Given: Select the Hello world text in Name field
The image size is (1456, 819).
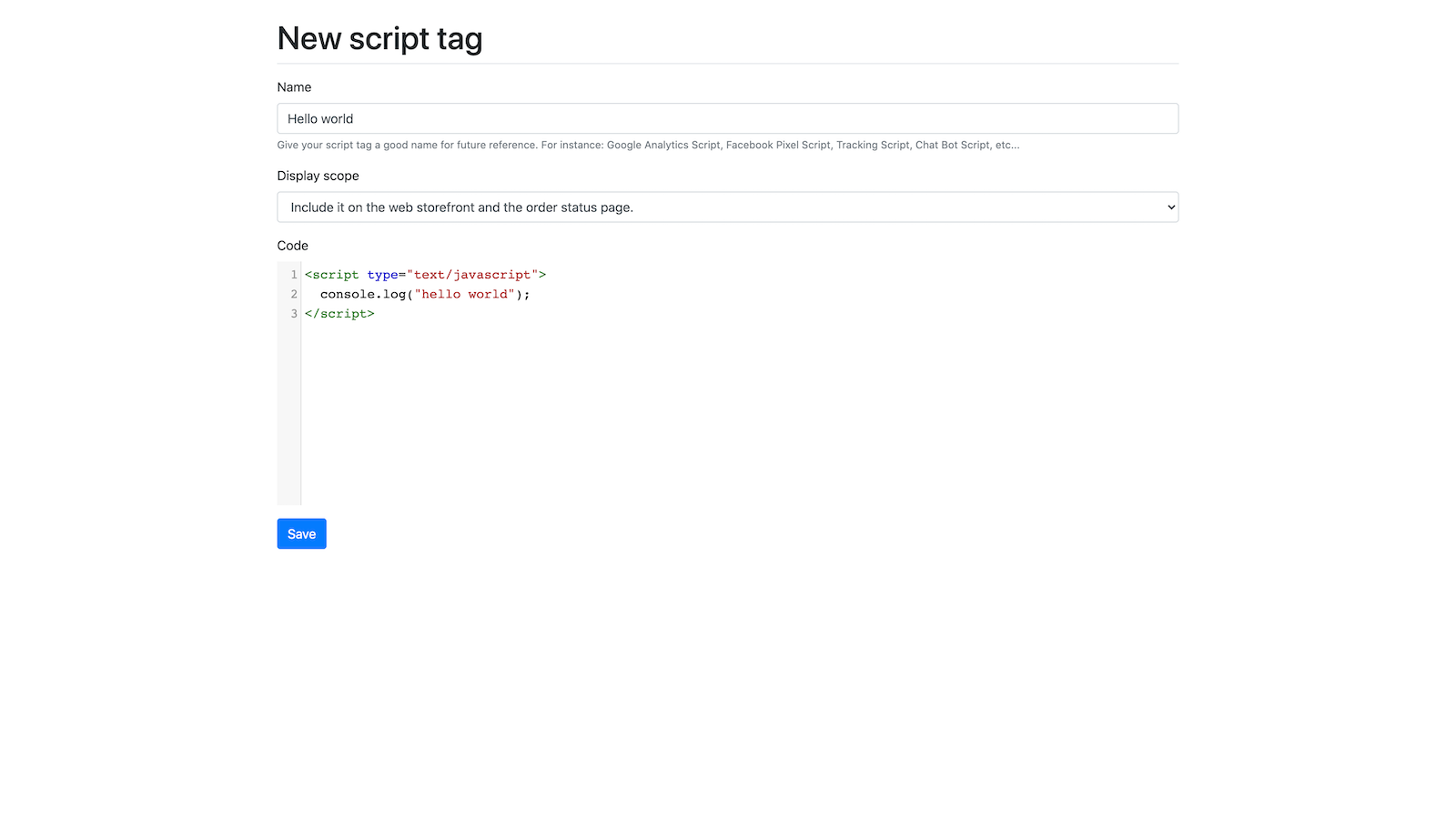Looking at the screenshot, I should click(319, 118).
